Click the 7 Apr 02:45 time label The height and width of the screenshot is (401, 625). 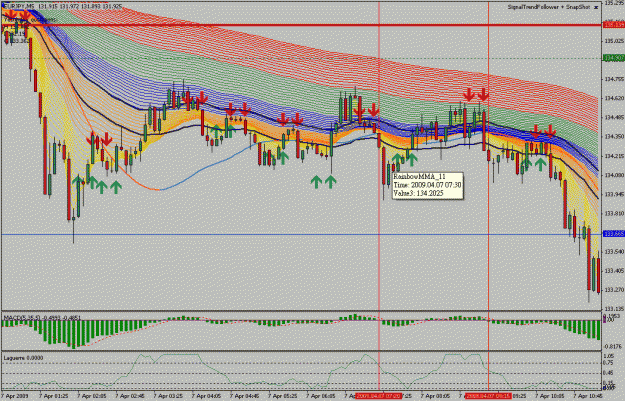pyautogui.click(x=131, y=396)
